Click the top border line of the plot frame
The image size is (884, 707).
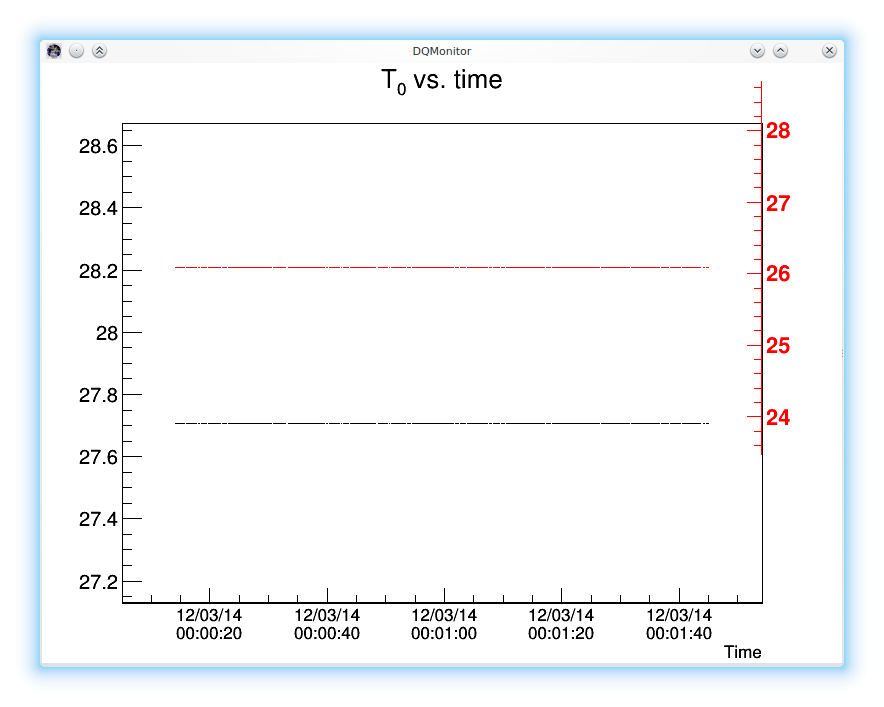click(x=440, y=121)
